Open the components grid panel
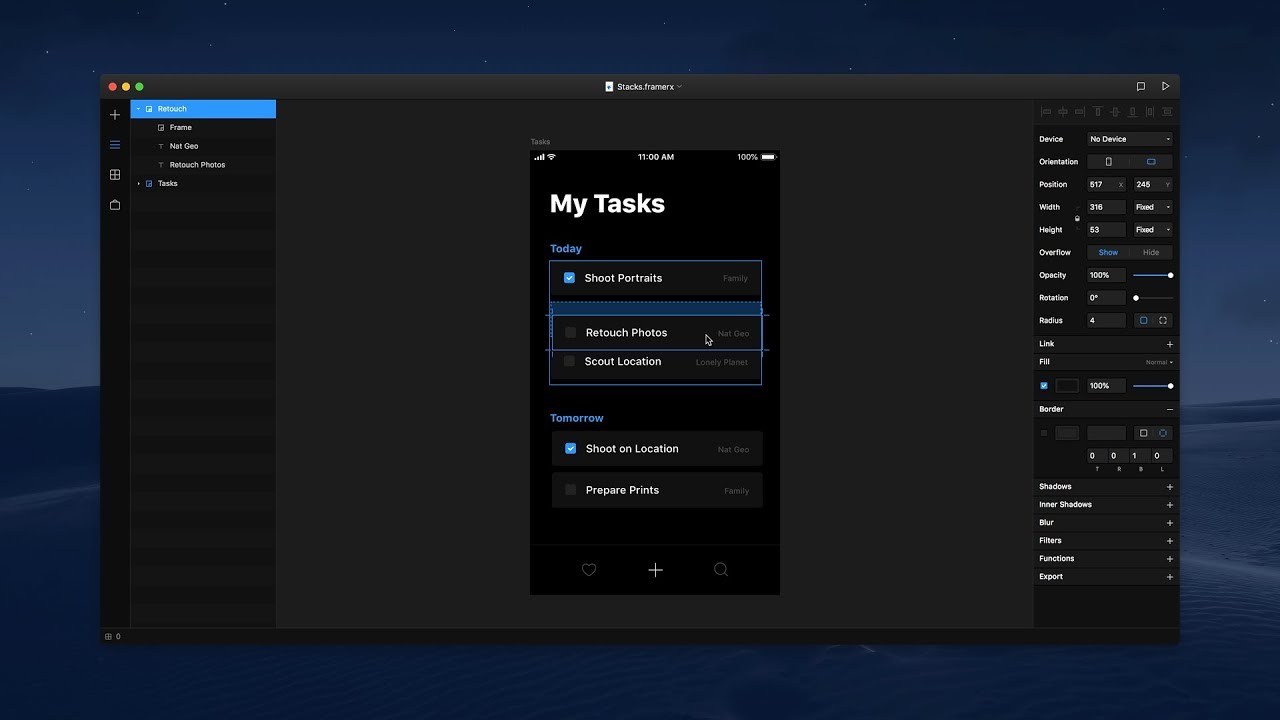 (x=115, y=175)
